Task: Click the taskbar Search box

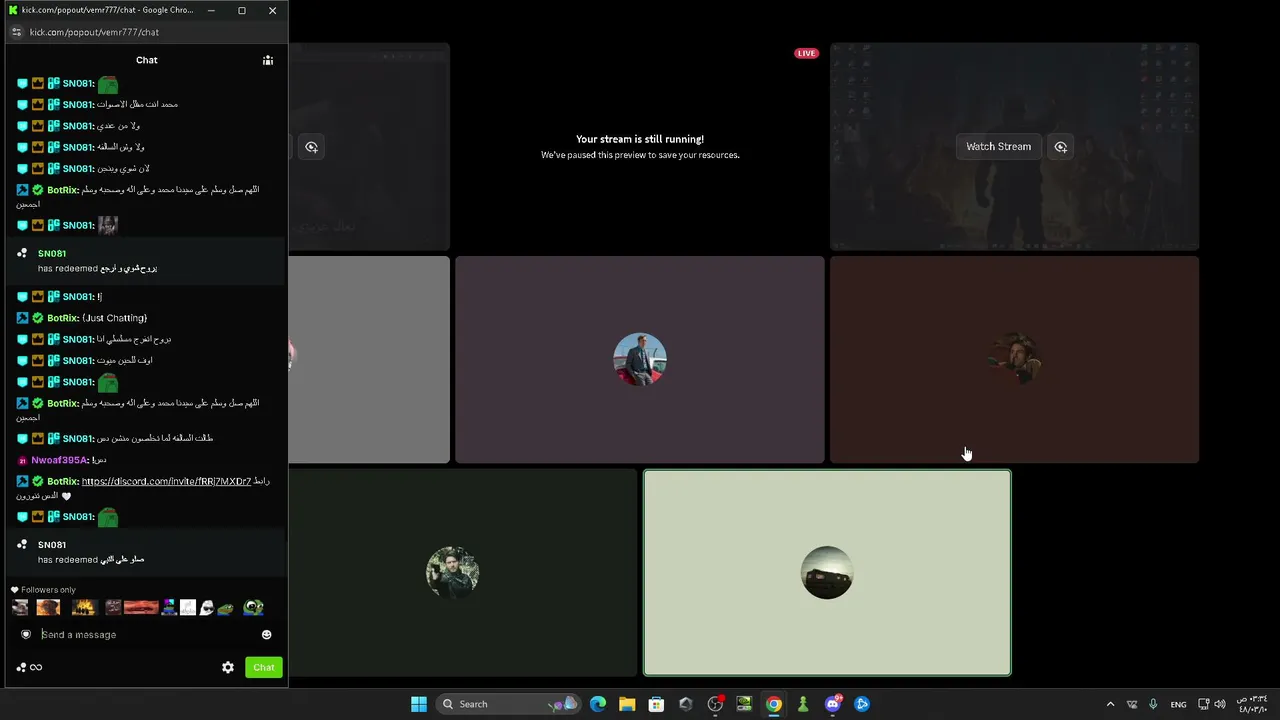Action: click(x=508, y=704)
